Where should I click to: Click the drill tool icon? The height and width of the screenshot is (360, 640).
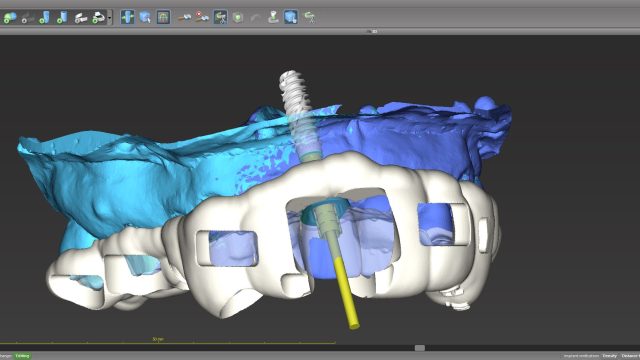[184, 17]
